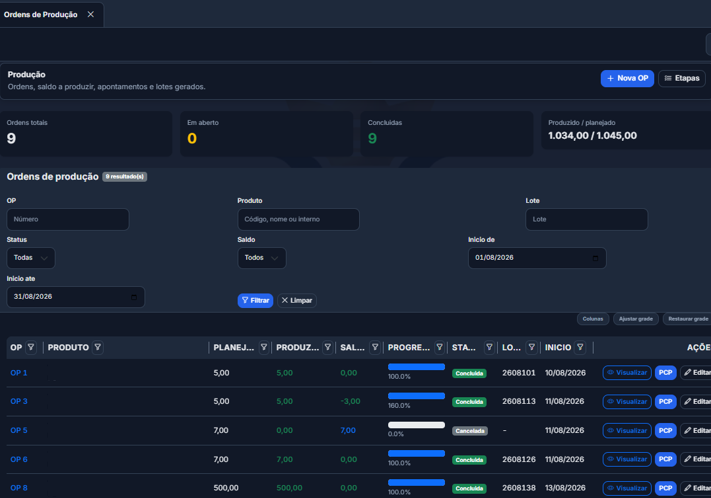The image size is (711, 498).
Task: Click the Concluídas summary card
Action: [x=447, y=134]
